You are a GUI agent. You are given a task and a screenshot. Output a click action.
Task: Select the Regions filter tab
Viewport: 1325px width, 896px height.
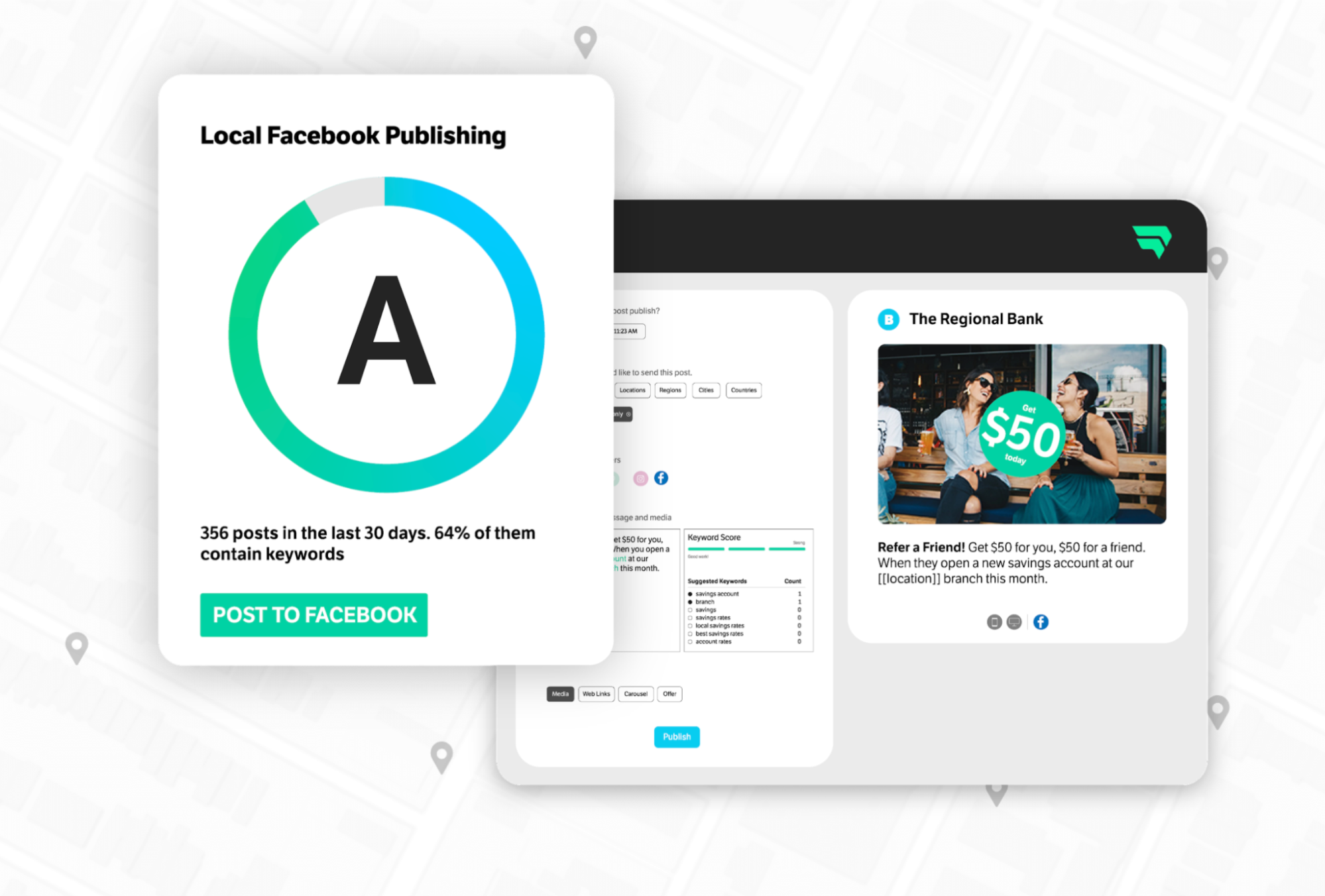click(x=670, y=391)
